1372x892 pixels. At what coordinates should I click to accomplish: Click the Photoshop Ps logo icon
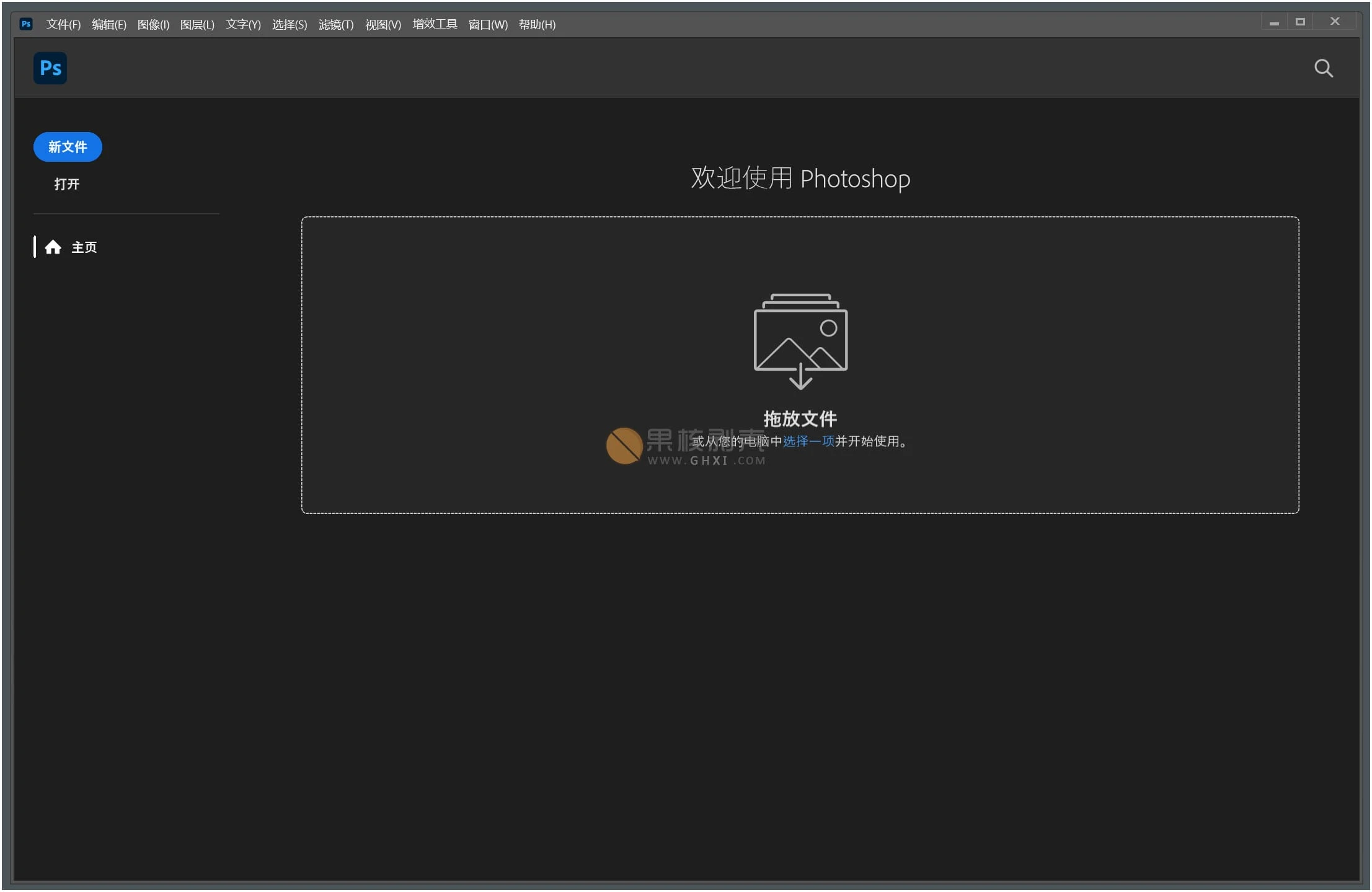(50, 68)
